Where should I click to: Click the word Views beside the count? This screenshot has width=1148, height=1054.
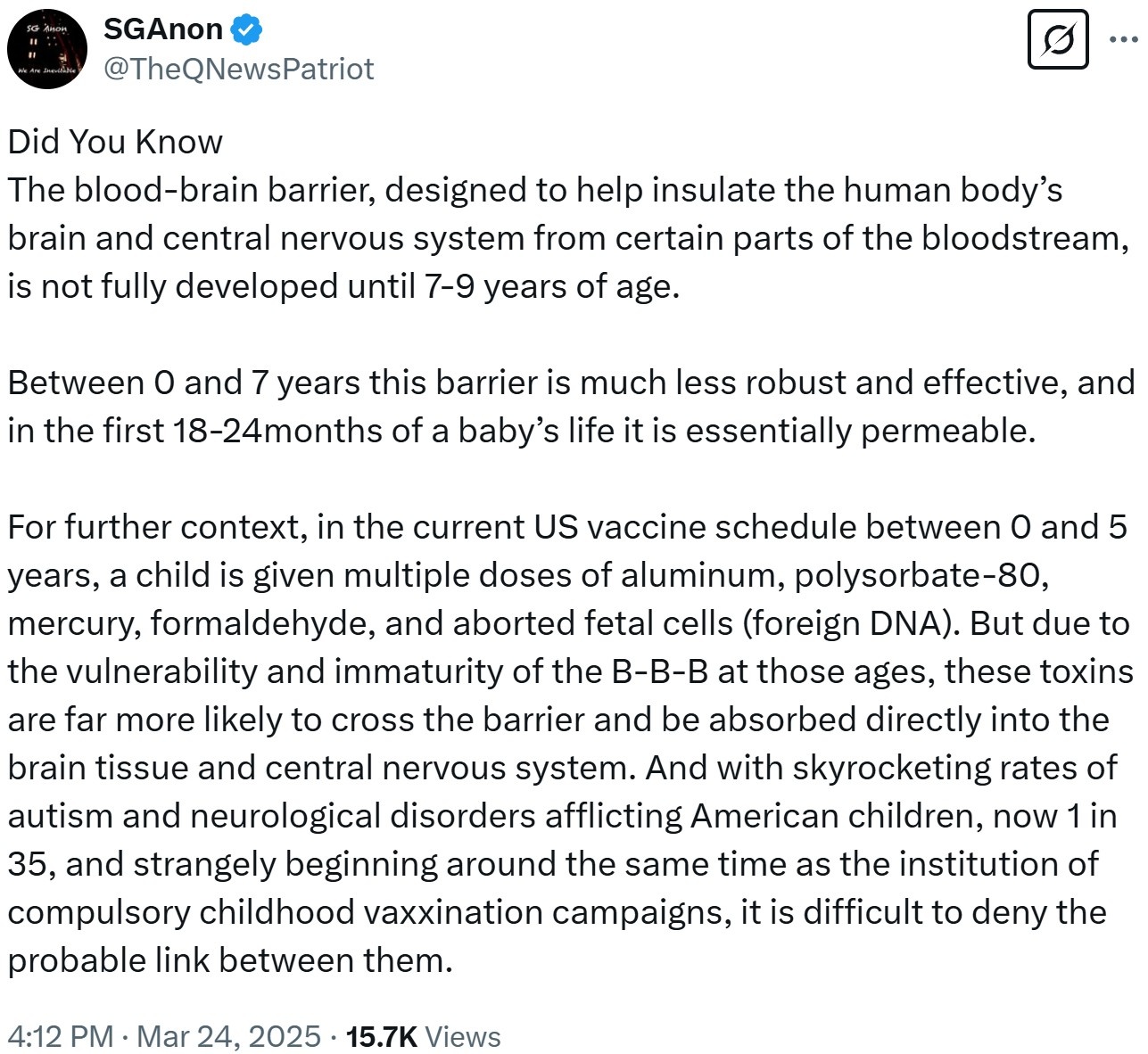point(463,1036)
